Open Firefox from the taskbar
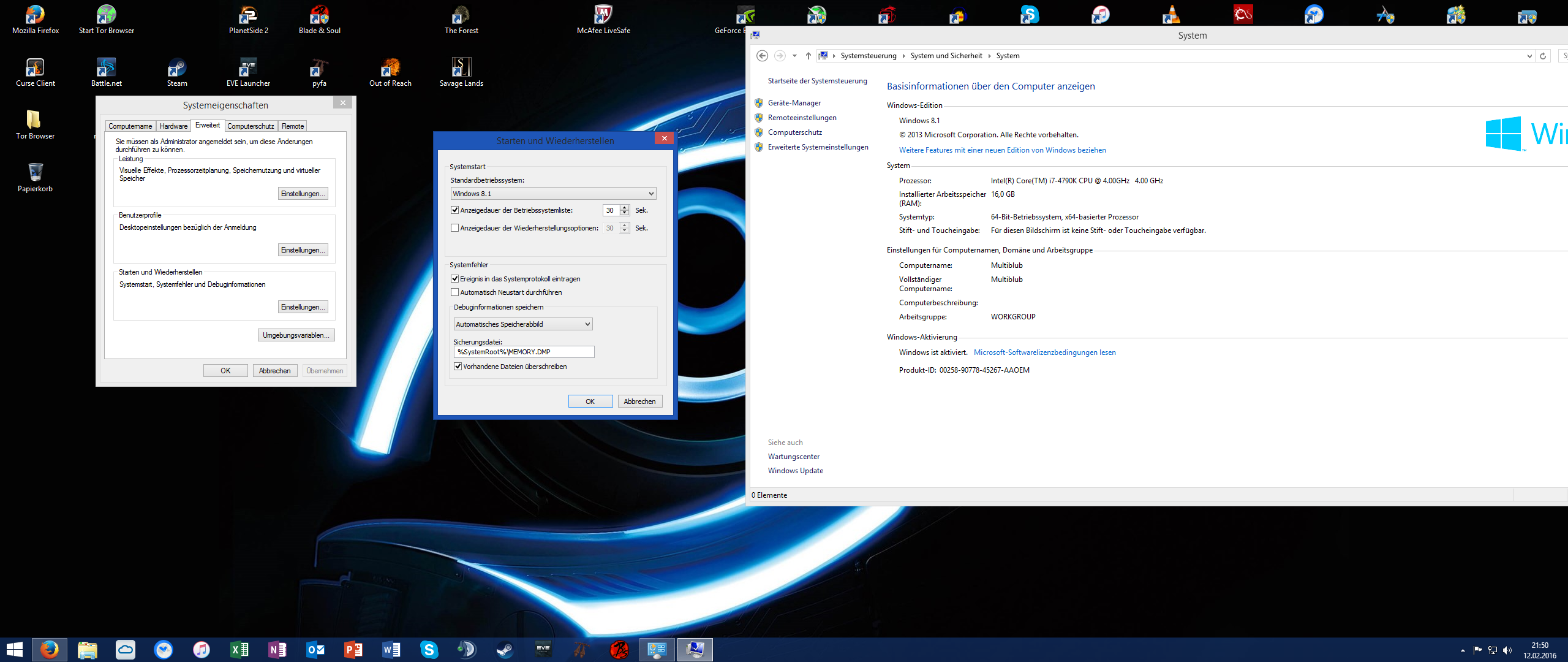The width and height of the screenshot is (1568, 662). coord(50,650)
